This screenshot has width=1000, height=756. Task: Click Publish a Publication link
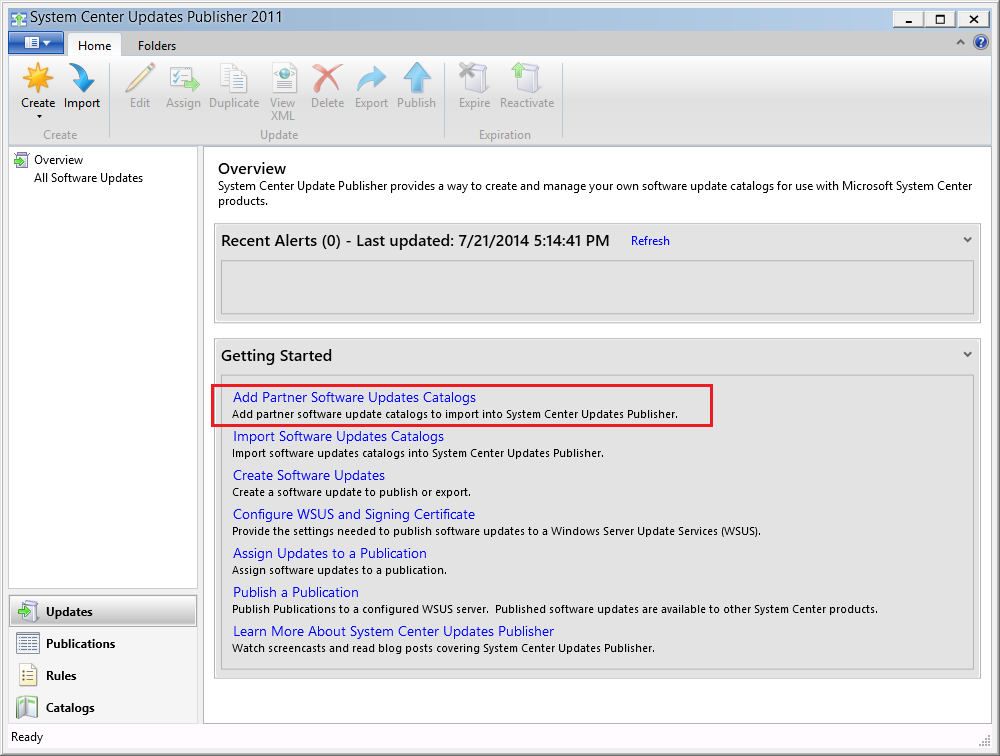tap(296, 592)
